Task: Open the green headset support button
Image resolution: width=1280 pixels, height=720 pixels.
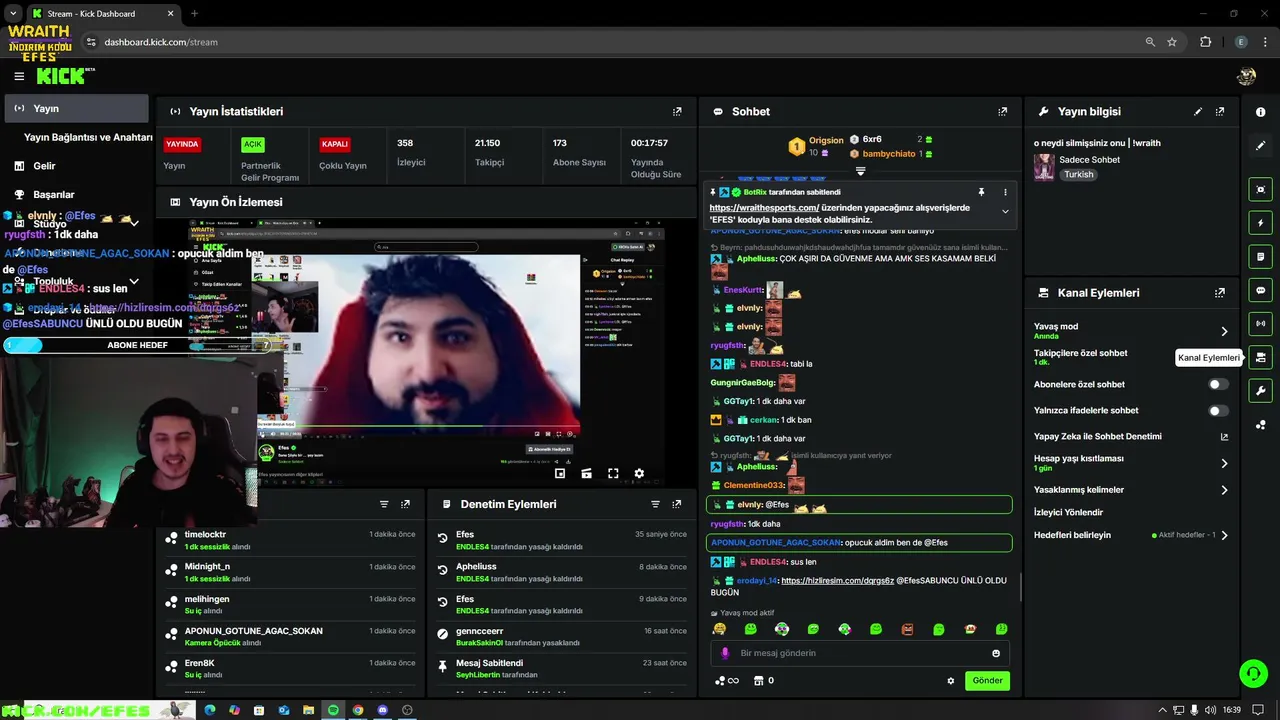Action: click(x=1253, y=673)
